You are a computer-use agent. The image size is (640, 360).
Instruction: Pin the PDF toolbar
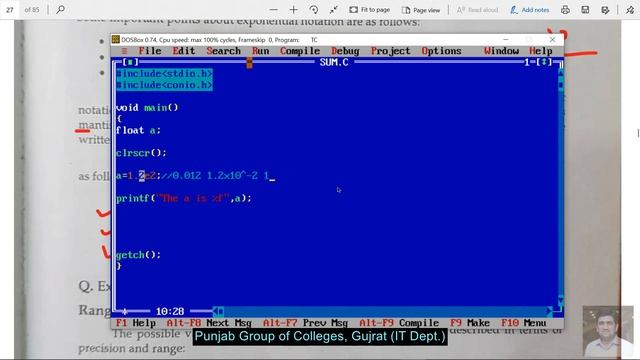(x=630, y=10)
